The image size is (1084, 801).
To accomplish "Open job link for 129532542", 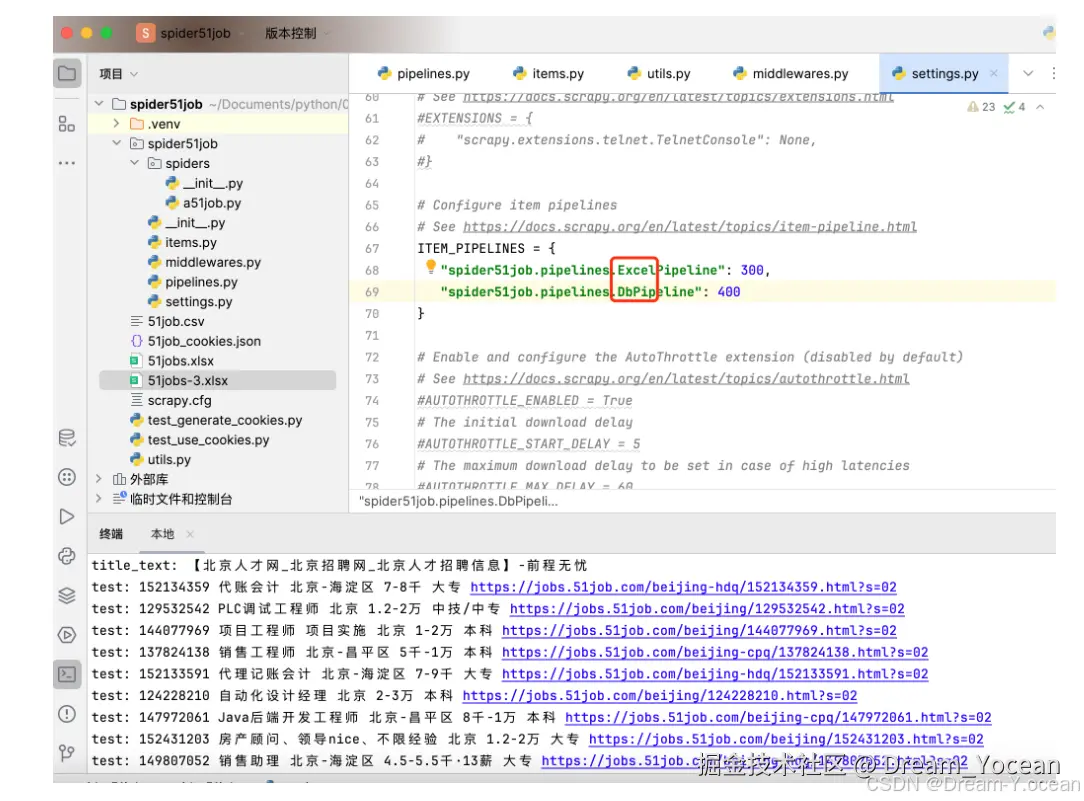I will [x=707, y=608].
